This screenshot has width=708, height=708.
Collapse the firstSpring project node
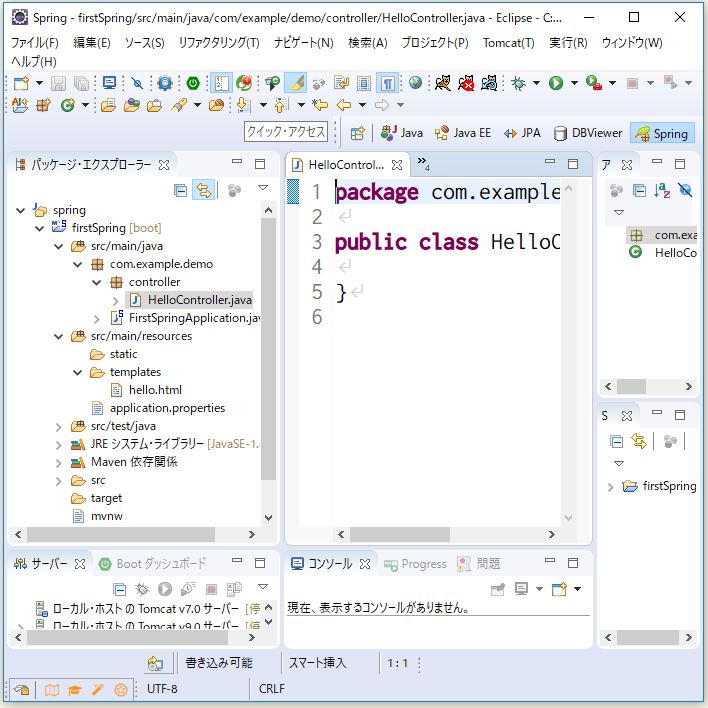(x=40, y=228)
